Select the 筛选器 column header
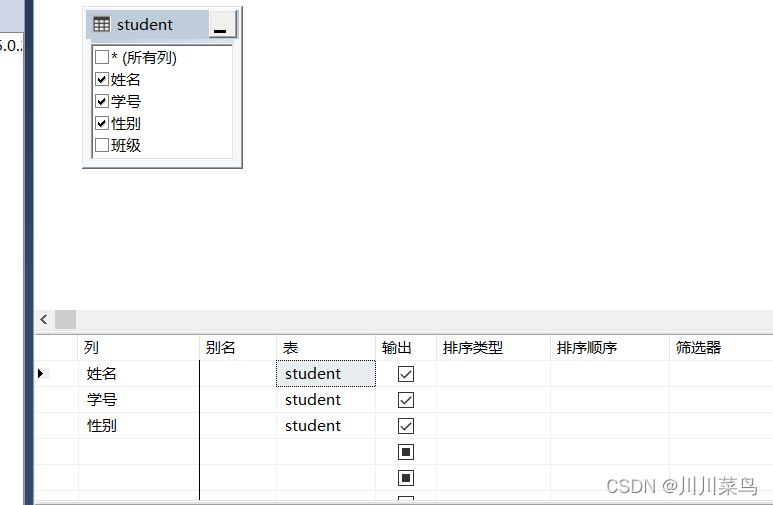The width and height of the screenshot is (773, 505). (x=721, y=348)
